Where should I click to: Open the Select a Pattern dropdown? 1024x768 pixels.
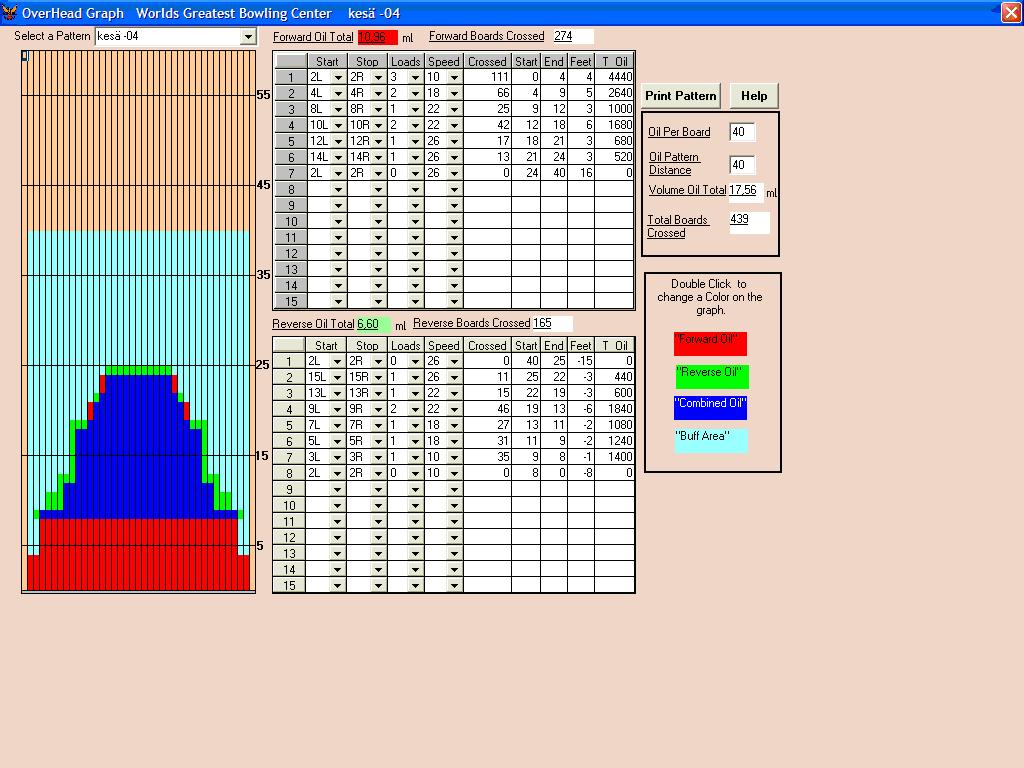tap(248, 37)
